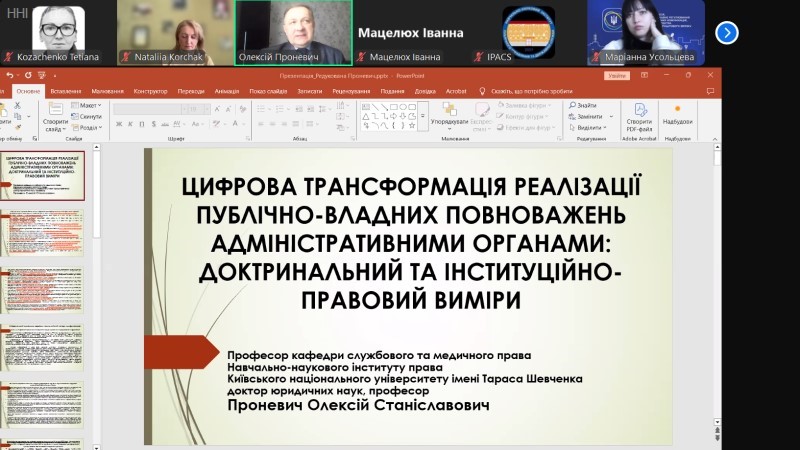Toggle Center paragraph alignment
The height and width of the screenshot is (450, 800).
[x=272, y=124]
